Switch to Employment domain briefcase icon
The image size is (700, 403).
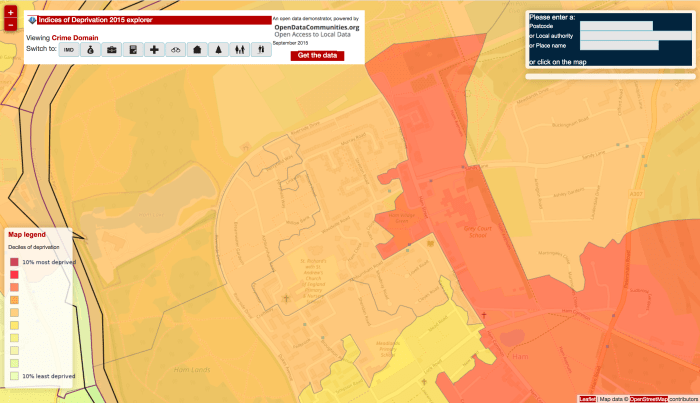pyautogui.click(x=112, y=49)
